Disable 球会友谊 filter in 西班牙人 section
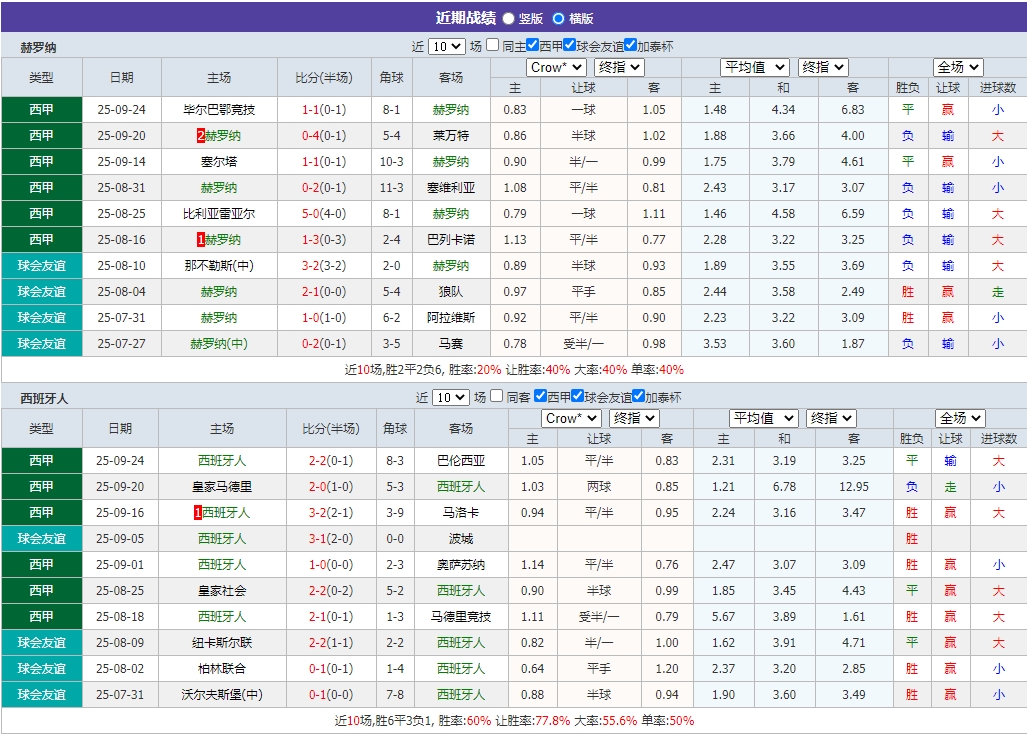This screenshot has width=1027, height=735. pos(577,396)
